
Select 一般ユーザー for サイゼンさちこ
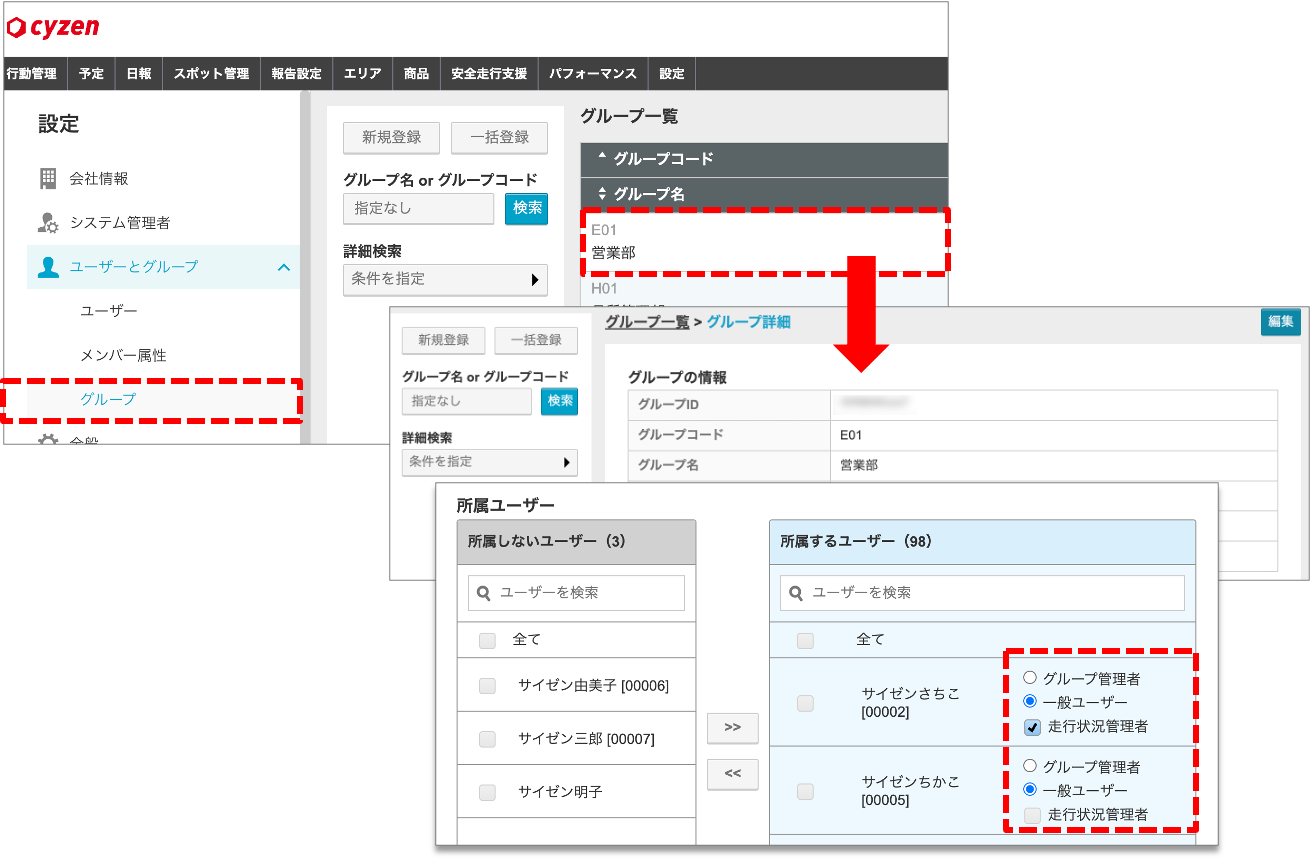click(x=1030, y=703)
